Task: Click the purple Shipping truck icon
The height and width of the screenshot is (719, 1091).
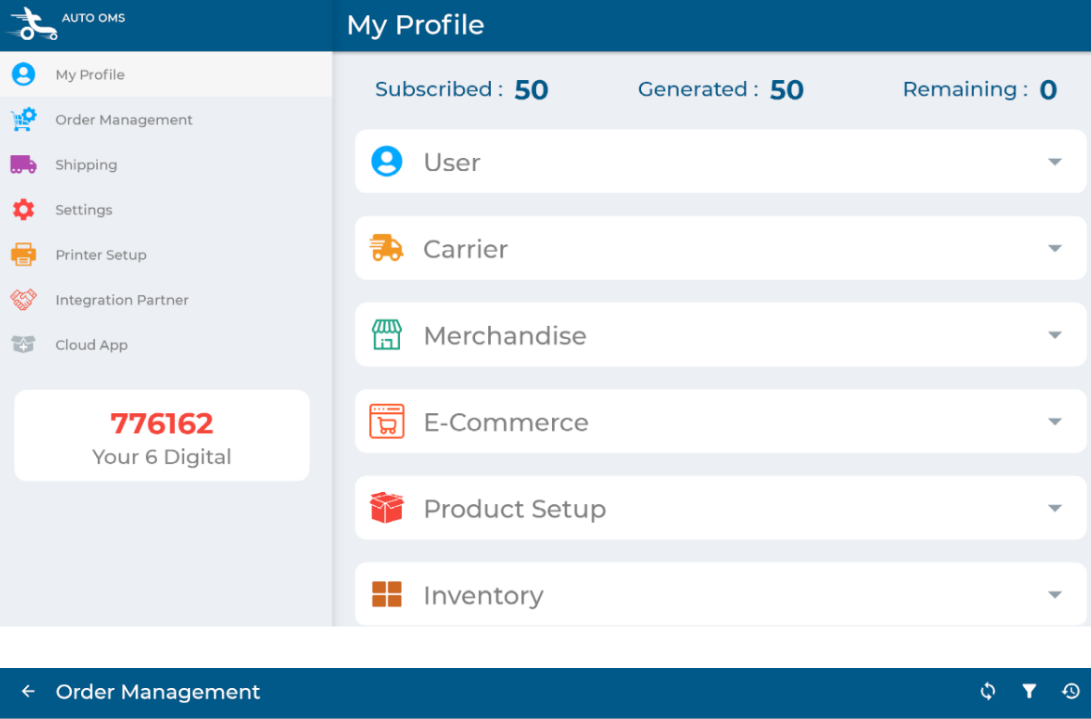Action: pyautogui.click(x=24, y=164)
